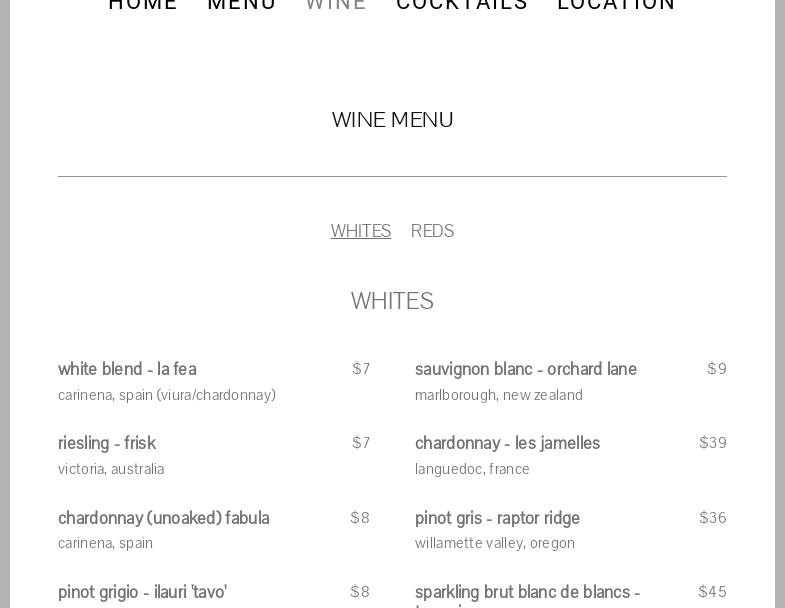The image size is (785, 608).
Task: Jump to the REDS section link
Action: (x=432, y=231)
